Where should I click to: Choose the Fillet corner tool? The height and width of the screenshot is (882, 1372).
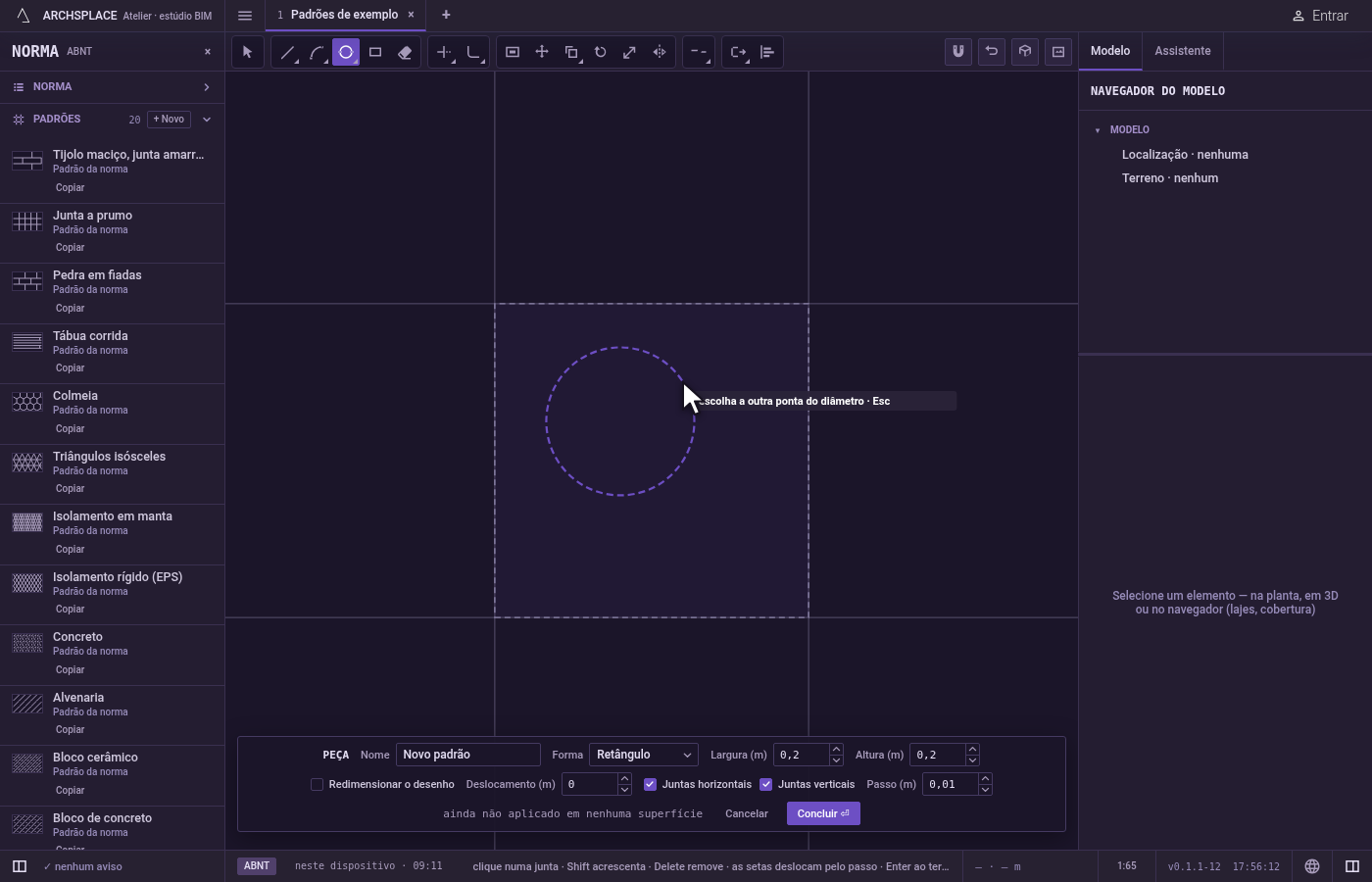click(473, 52)
